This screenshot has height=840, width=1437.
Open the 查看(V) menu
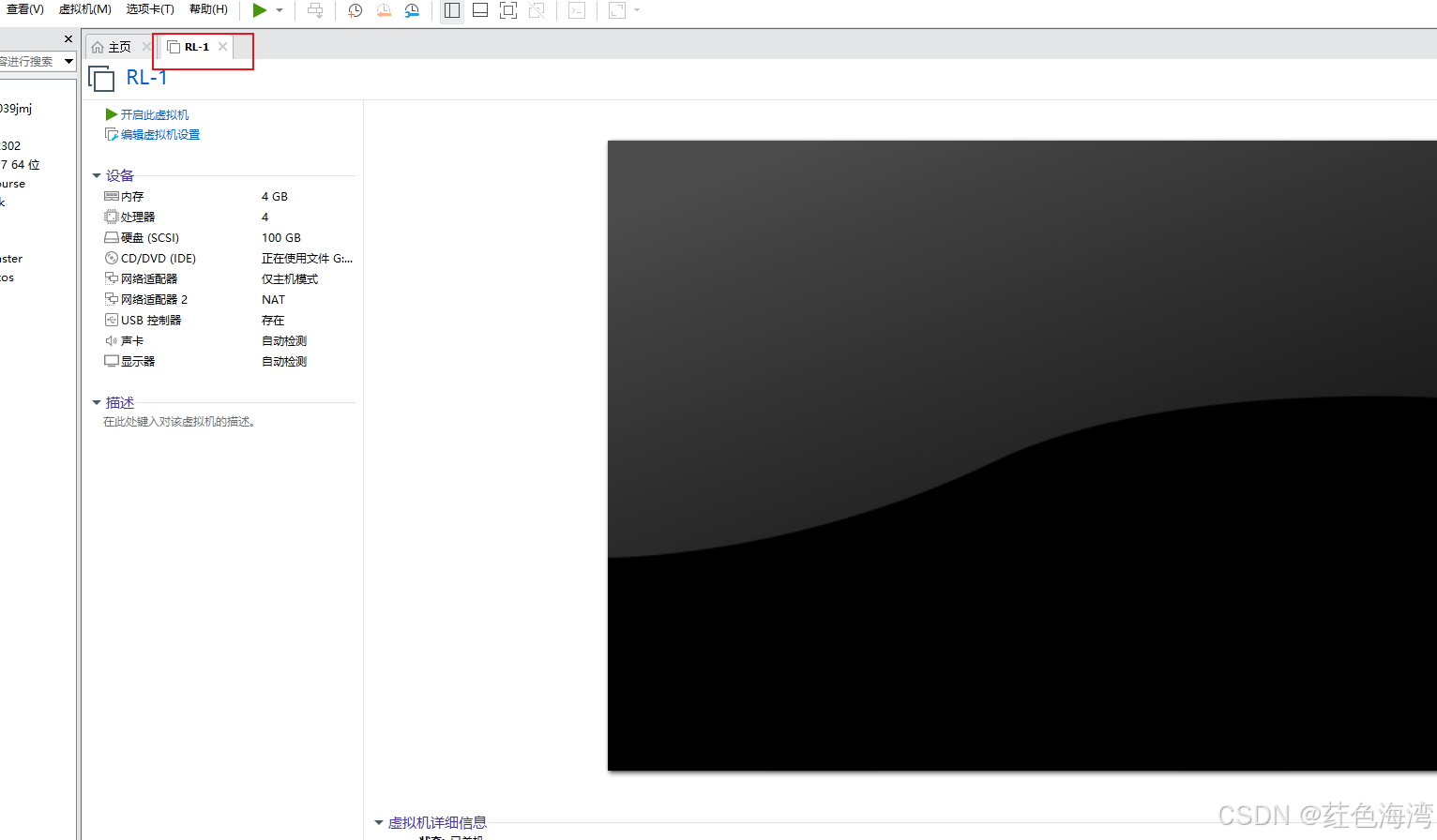click(x=24, y=9)
